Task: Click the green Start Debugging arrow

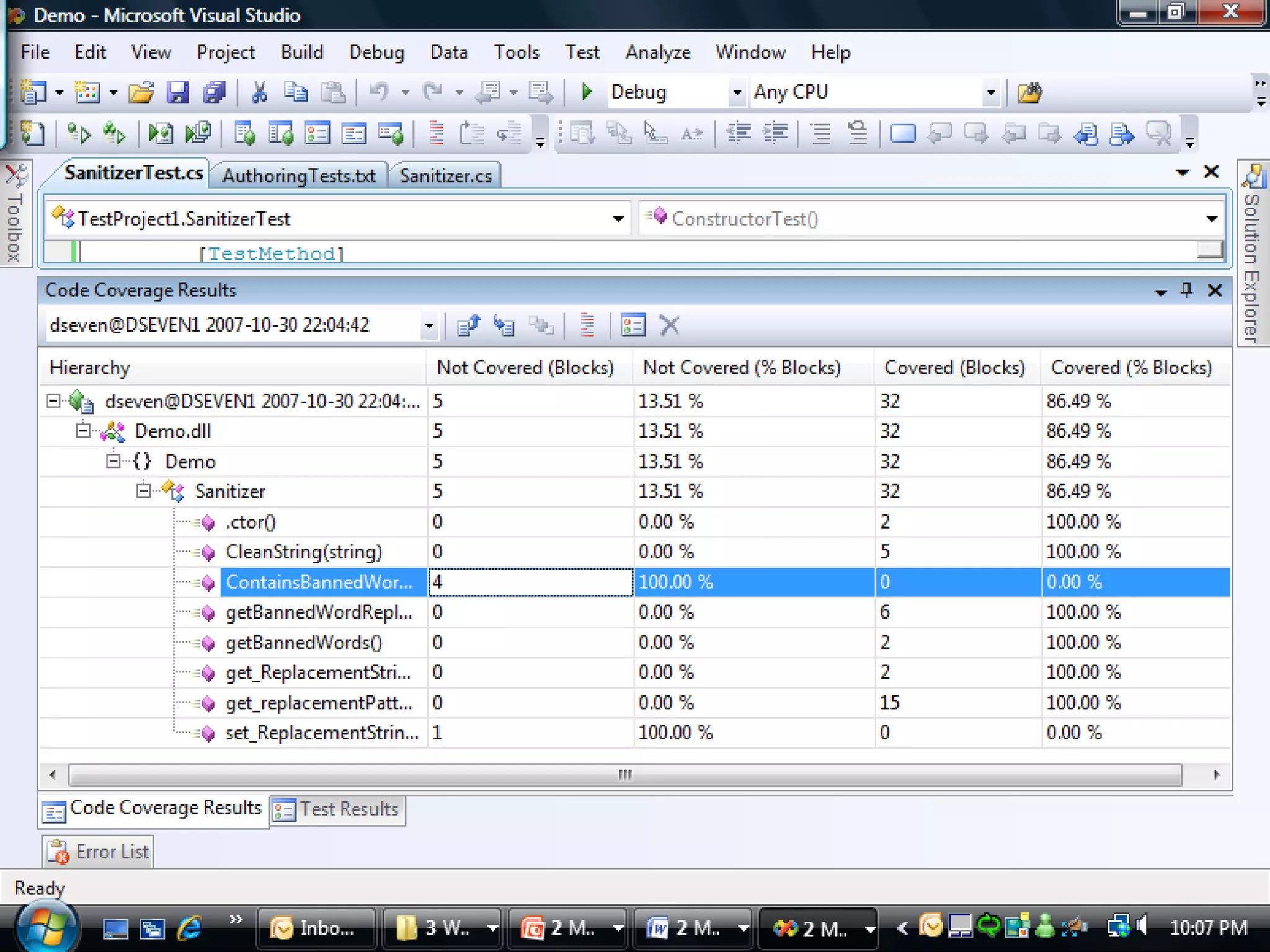Action: click(x=586, y=92)
